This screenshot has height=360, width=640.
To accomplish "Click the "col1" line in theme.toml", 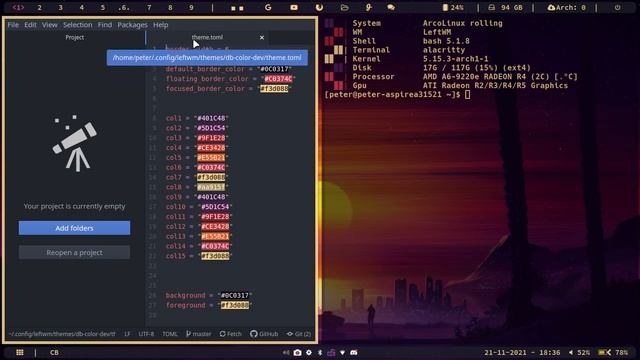I will pos(197,118).
